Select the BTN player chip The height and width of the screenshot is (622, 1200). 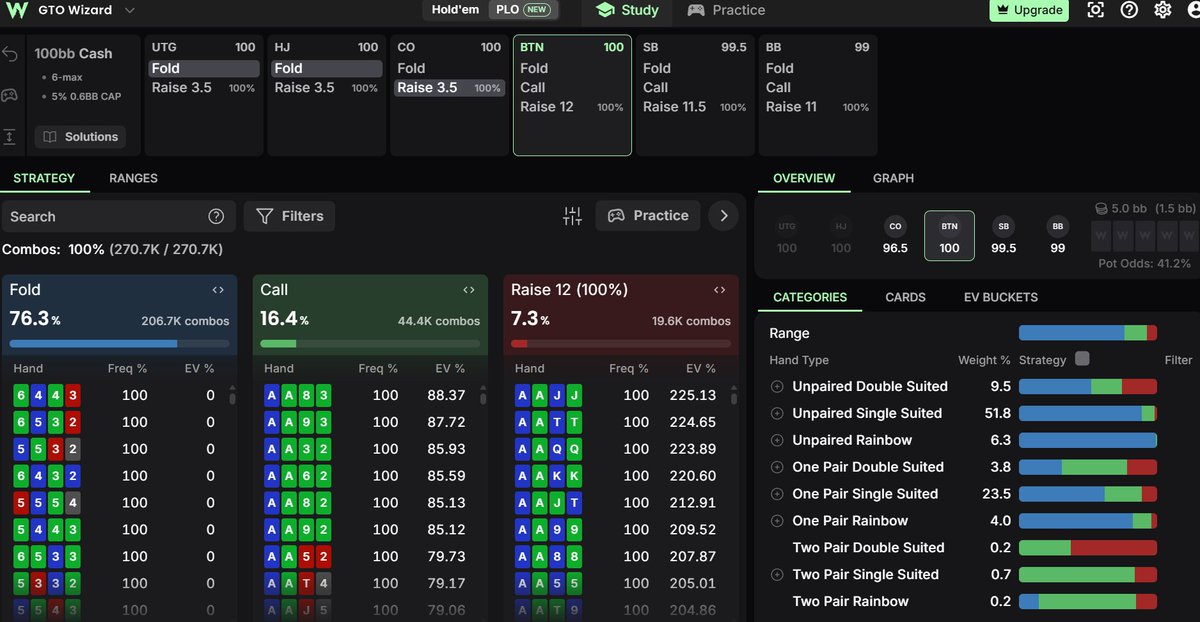[x=949, y=236]
